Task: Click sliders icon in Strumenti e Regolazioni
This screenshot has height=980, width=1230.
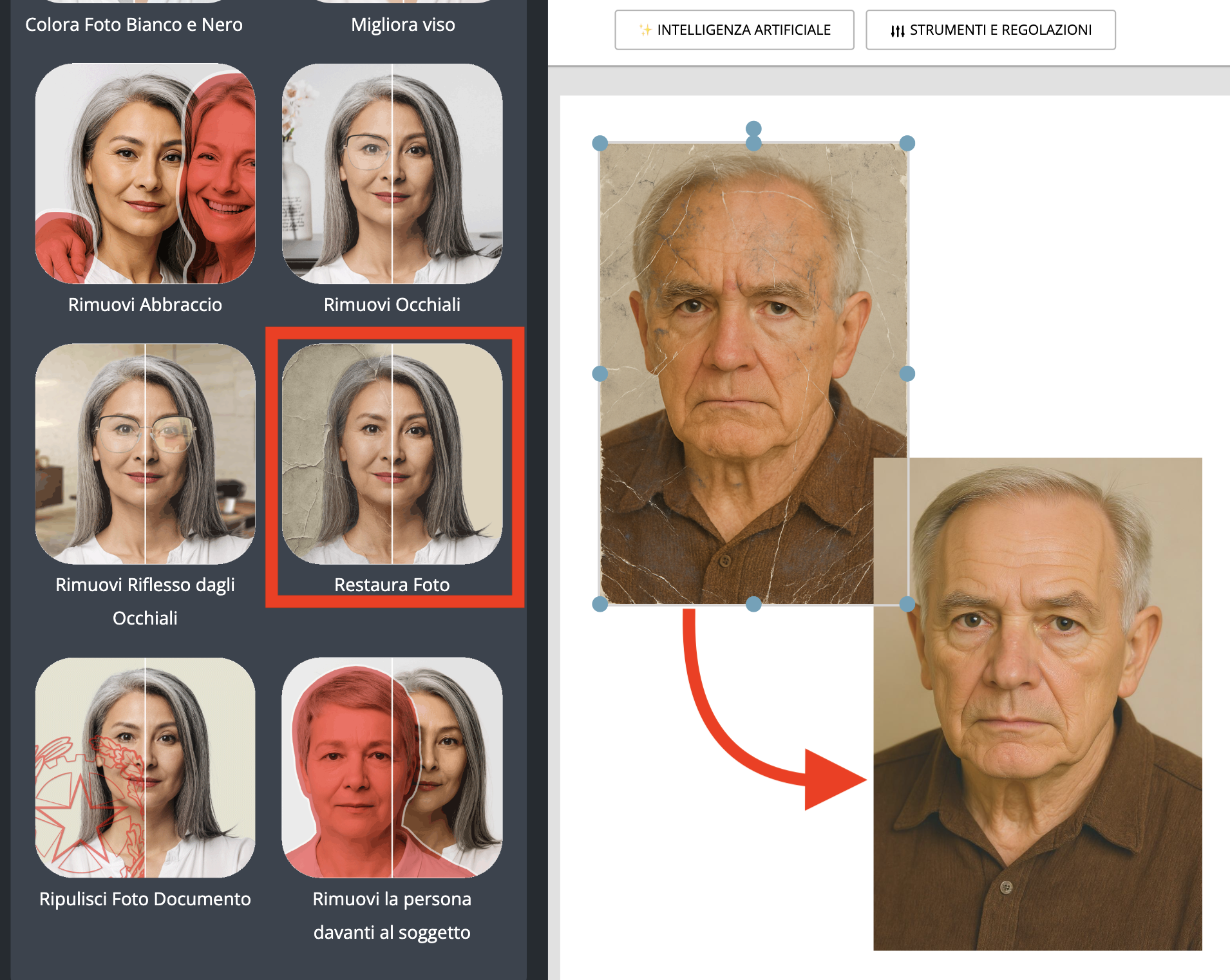Action: pyautogui.click(x=897, y=30)
